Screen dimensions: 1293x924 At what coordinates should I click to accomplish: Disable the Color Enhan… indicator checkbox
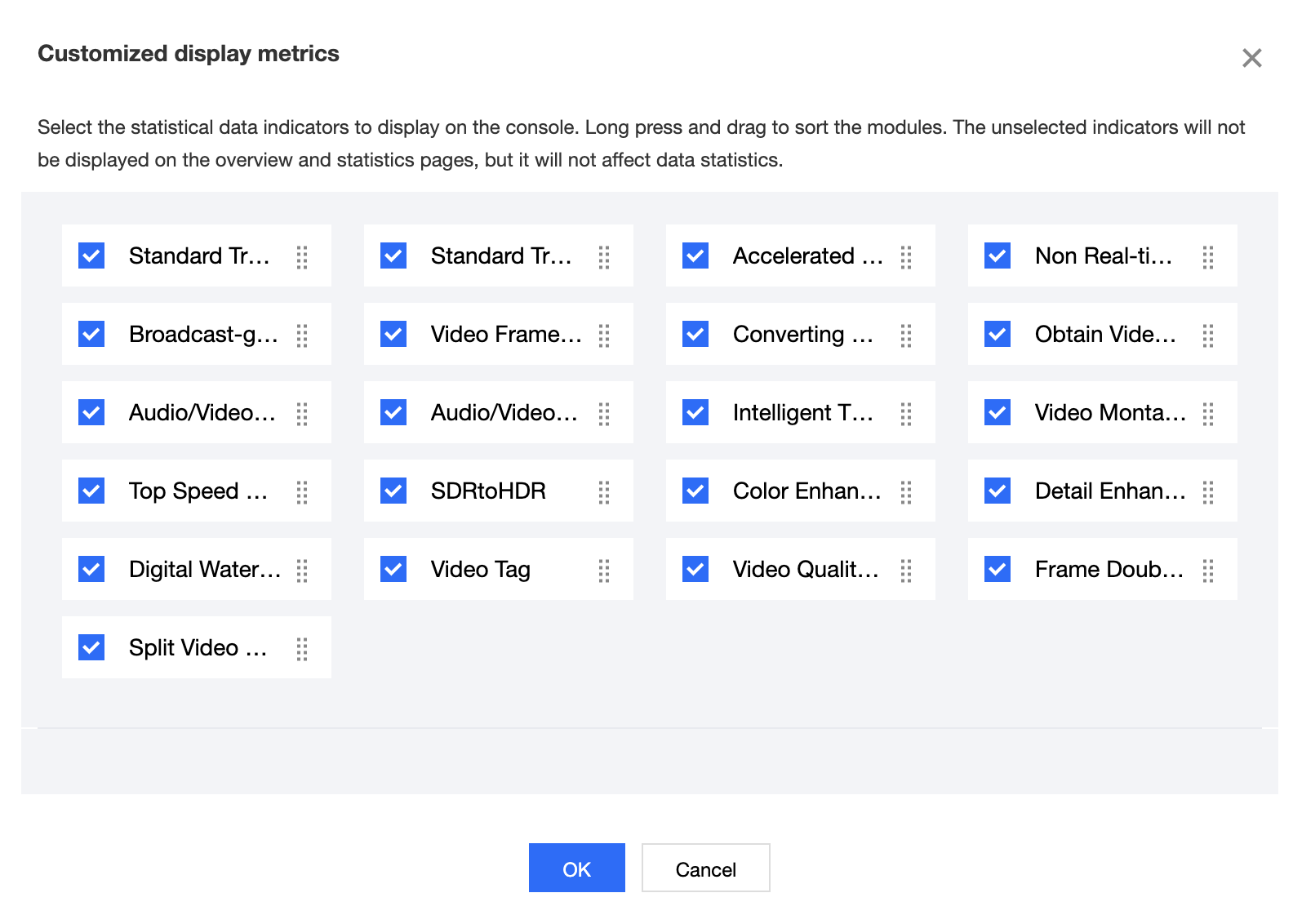coord(695,491)
